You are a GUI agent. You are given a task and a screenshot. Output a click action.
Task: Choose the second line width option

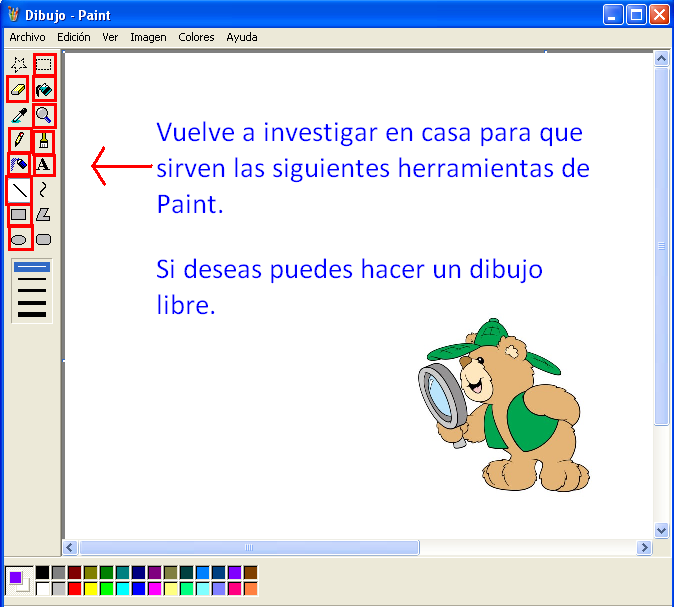(32, 279)
